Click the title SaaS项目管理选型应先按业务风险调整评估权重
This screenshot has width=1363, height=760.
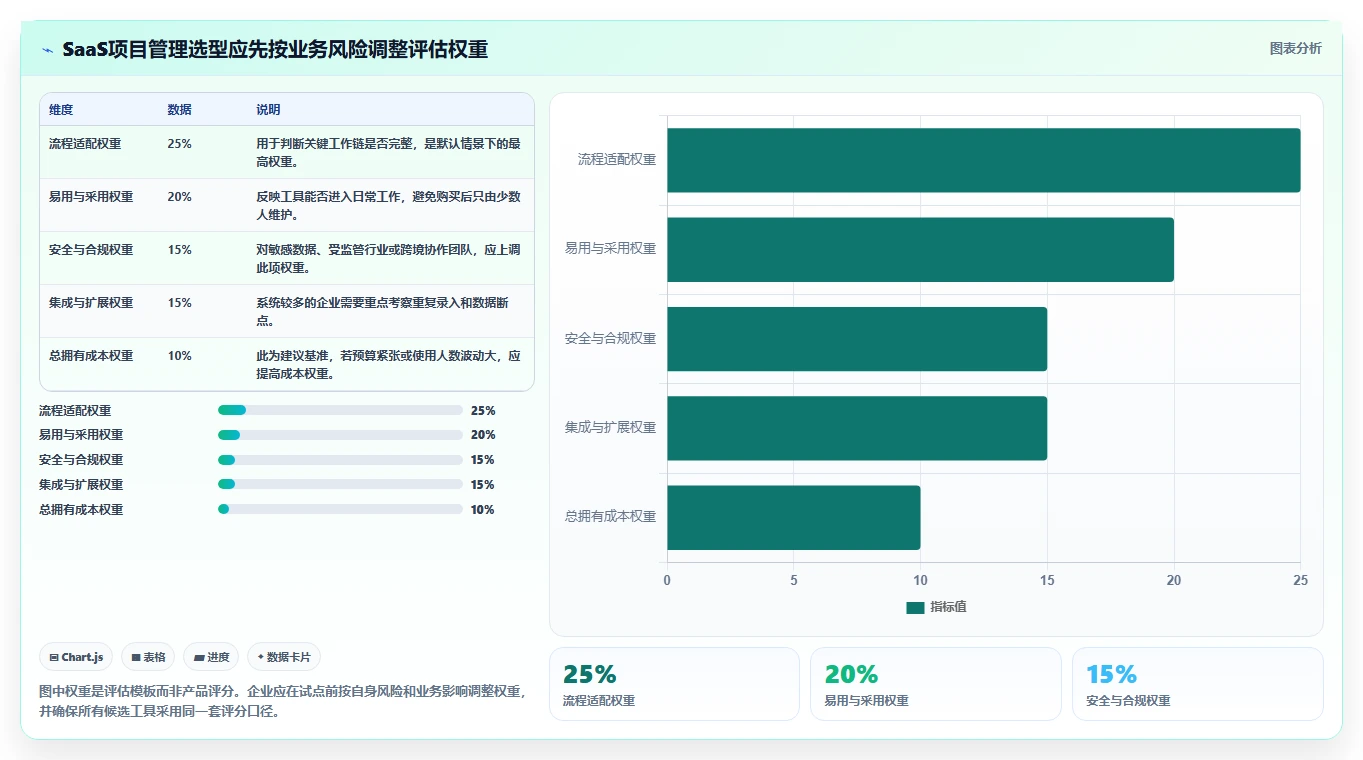tap(275, 50)
